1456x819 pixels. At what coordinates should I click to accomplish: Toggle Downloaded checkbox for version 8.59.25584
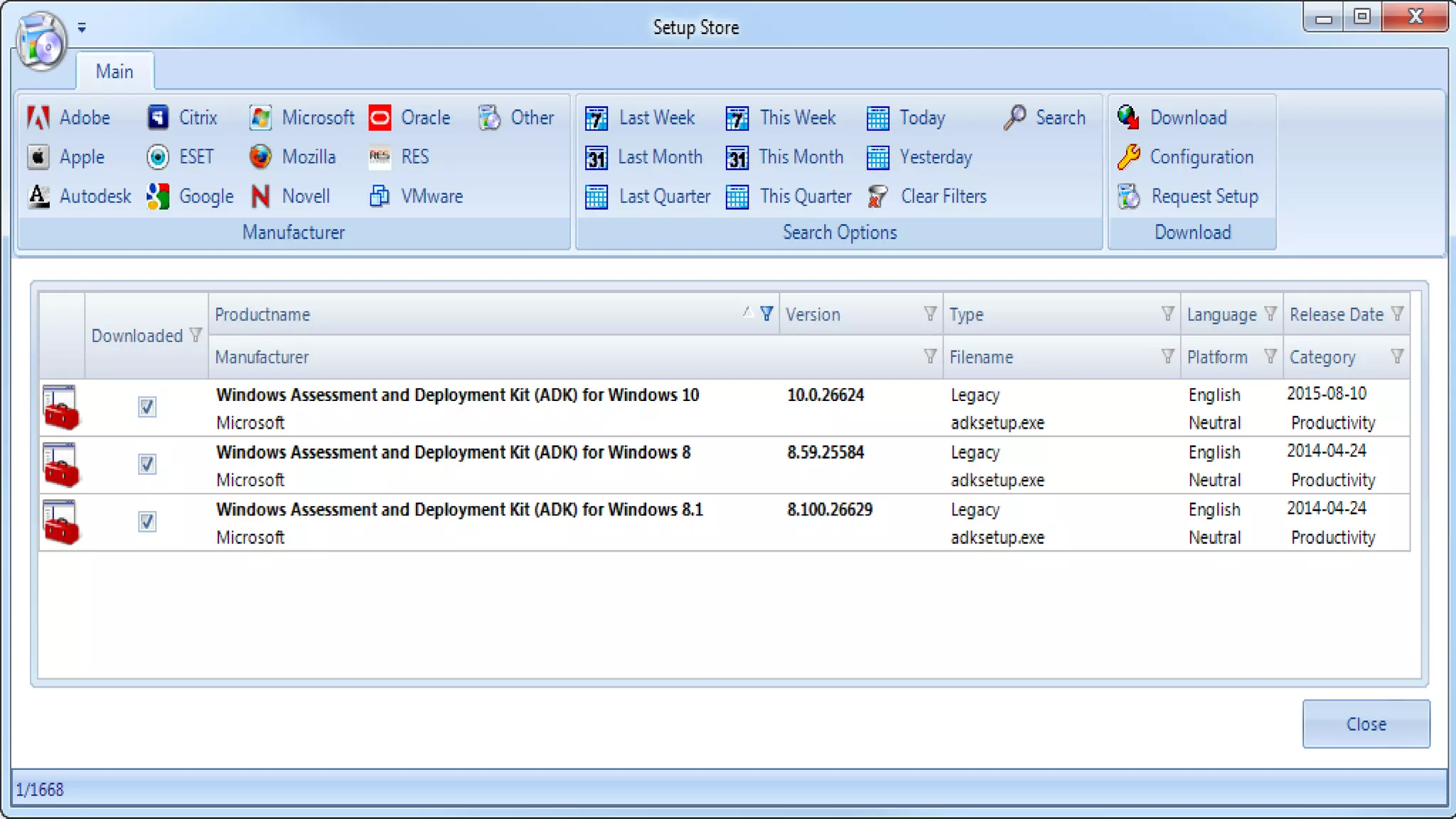(147, 464)
